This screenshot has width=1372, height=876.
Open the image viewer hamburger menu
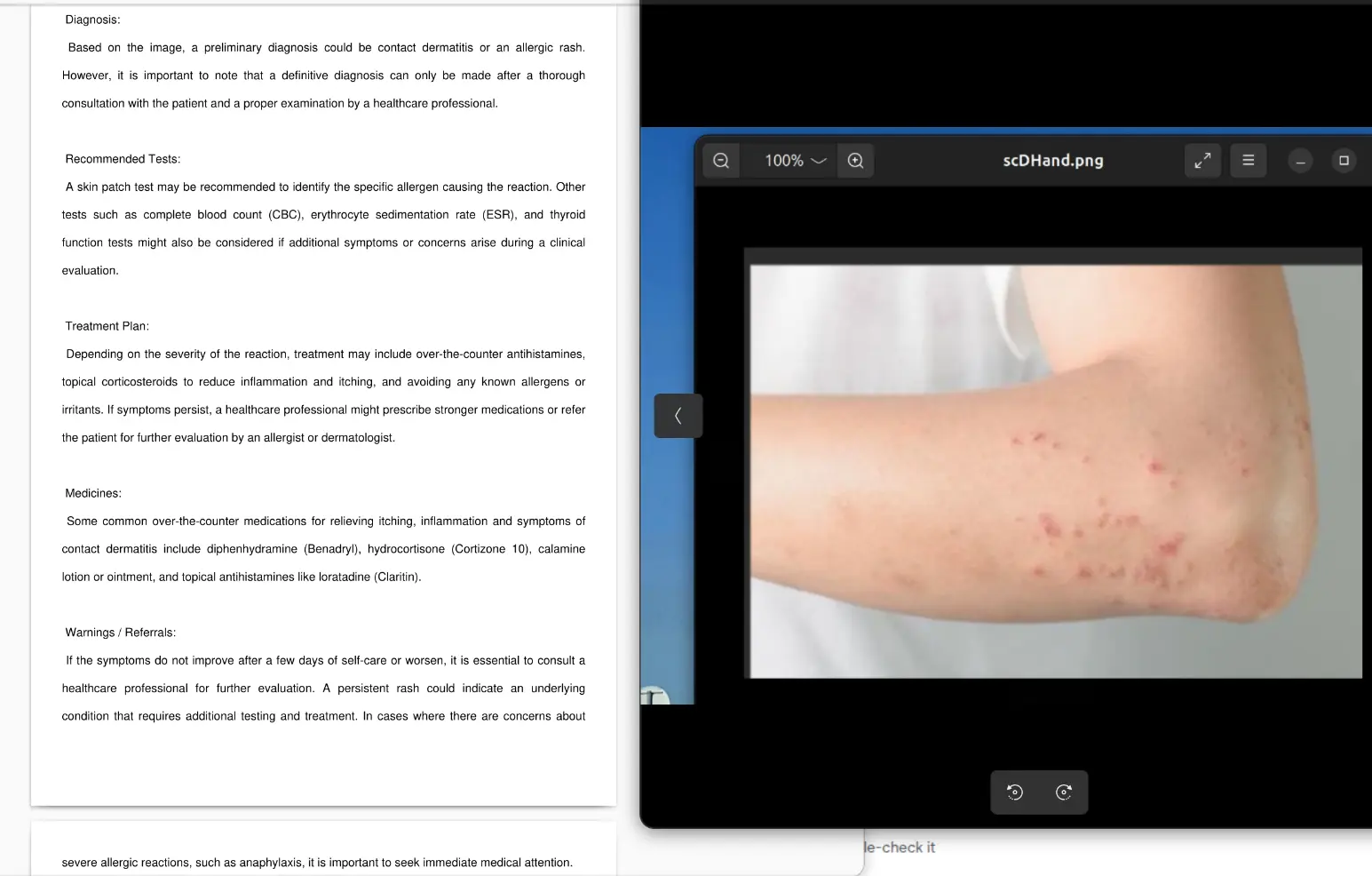[1248, 161]
